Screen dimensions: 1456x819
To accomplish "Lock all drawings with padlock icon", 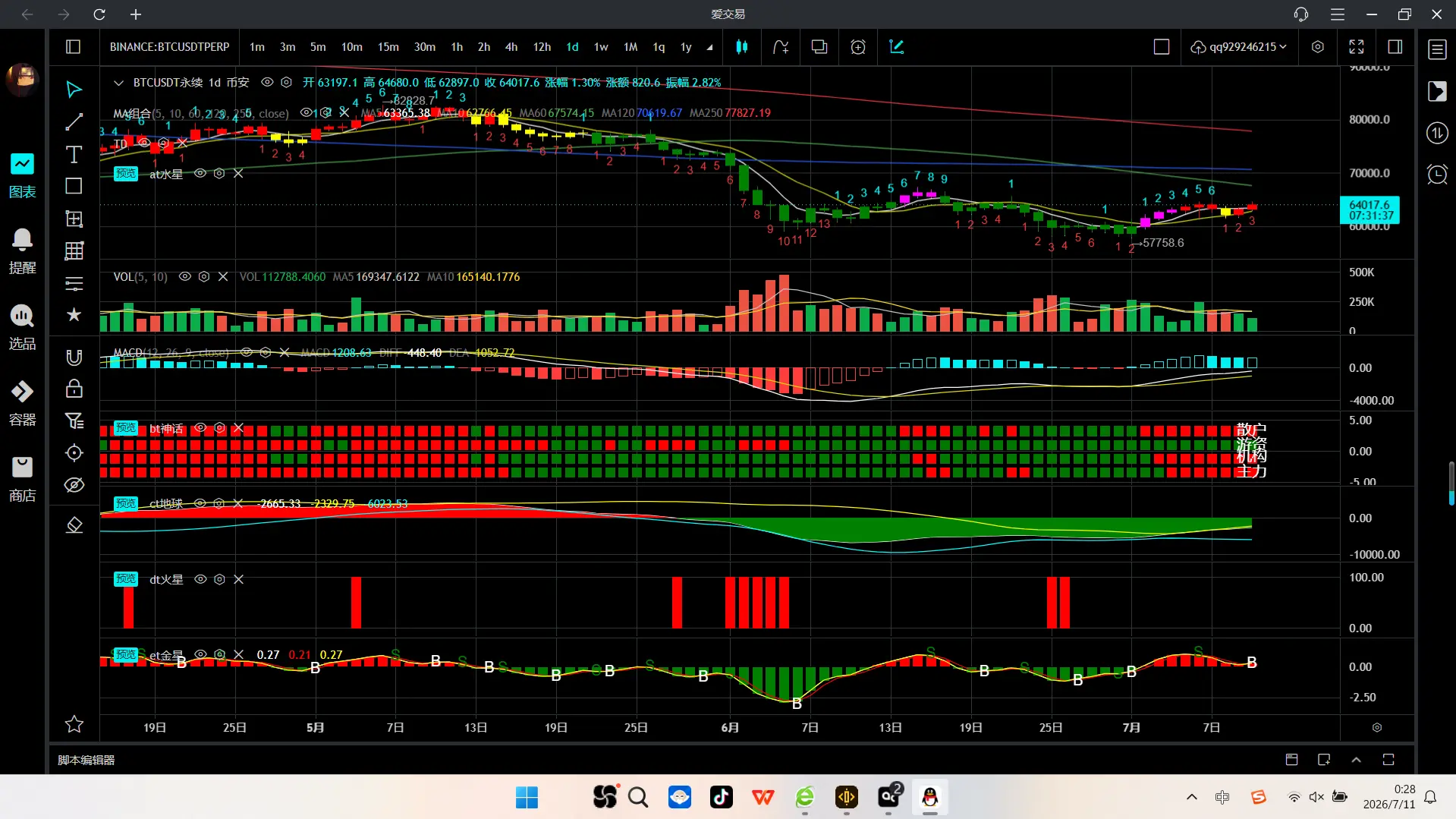I will (x=74, y=389).
